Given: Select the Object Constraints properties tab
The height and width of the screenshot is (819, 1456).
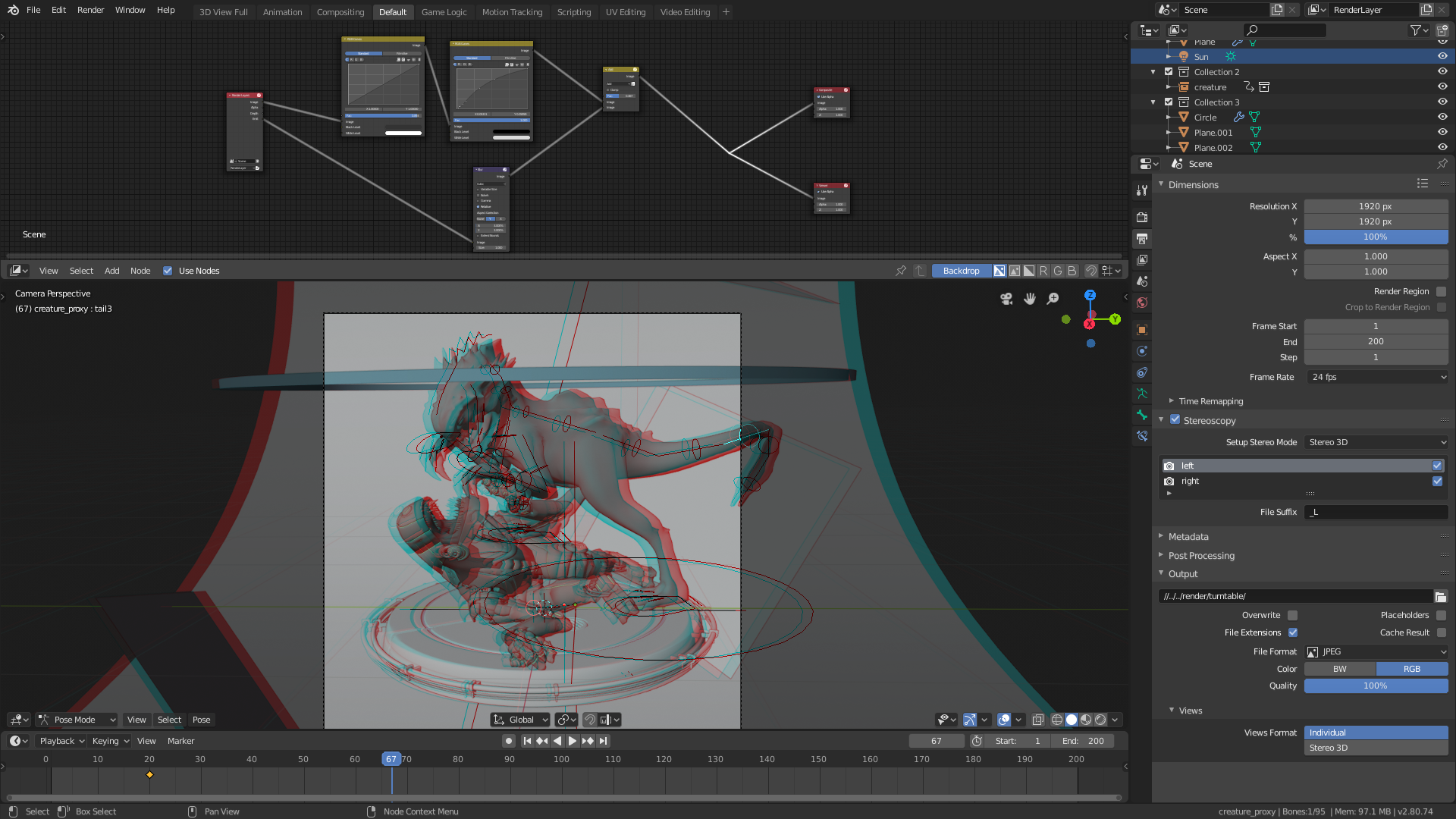Looking at the screenshot, I should click(1142, 351).
